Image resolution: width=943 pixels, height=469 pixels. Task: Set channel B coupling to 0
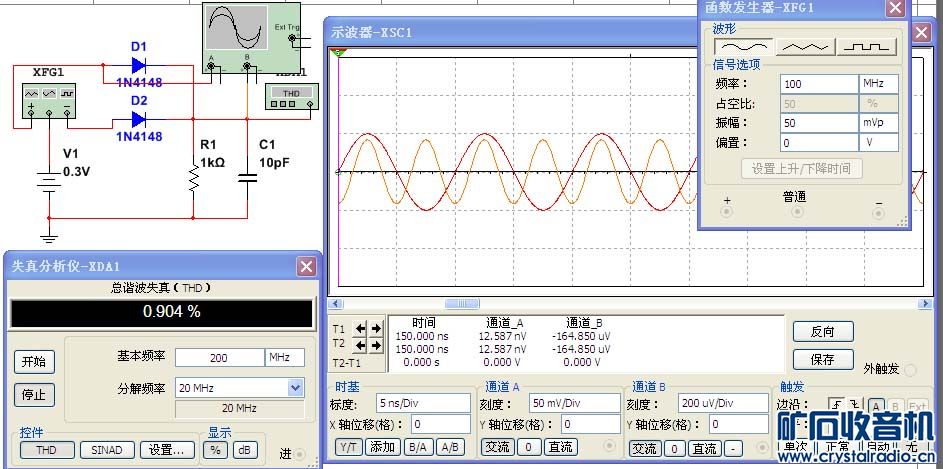tap(675, 449)
